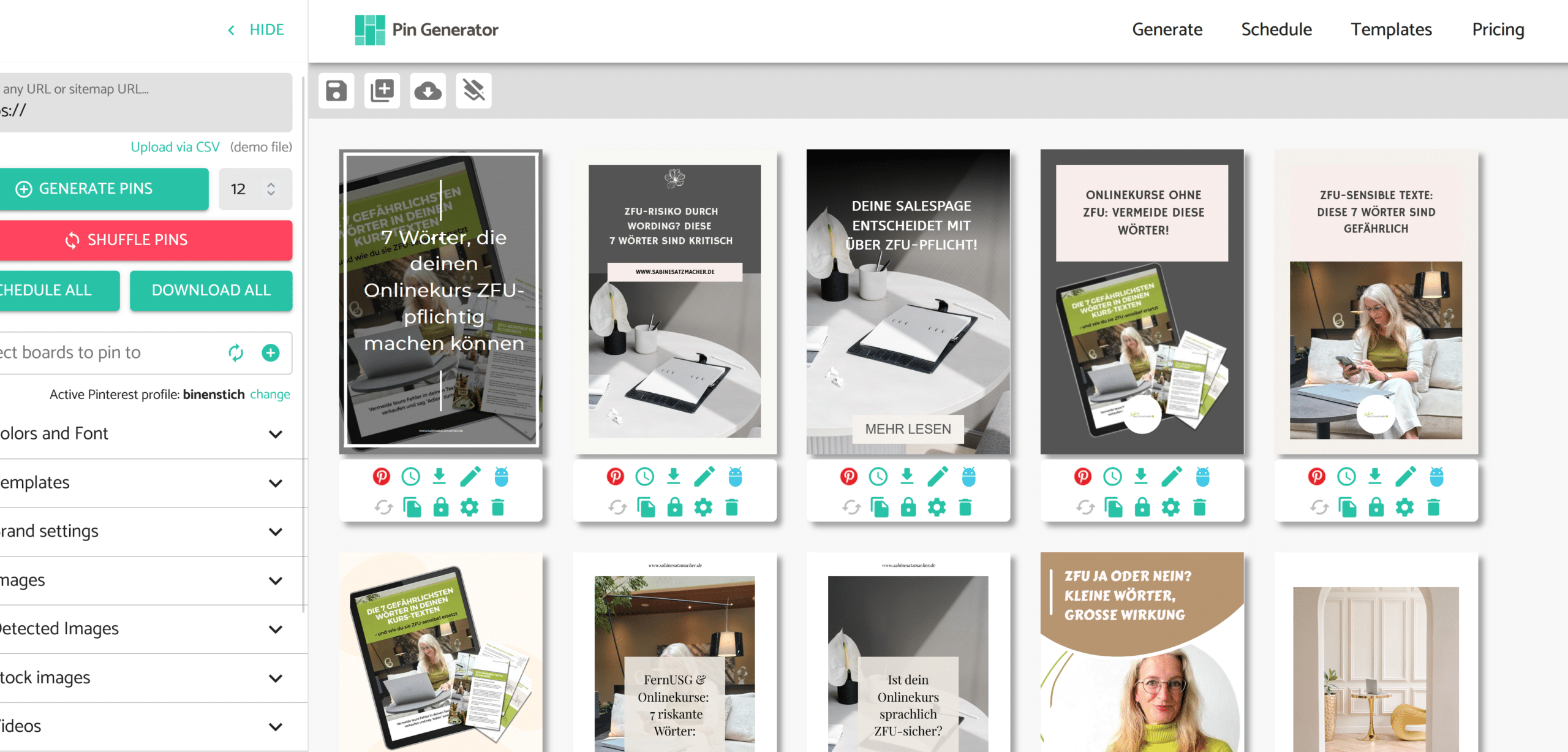Click the trash delete icon under the fourth pin
Image resolution: width=1568 pixels, height=752 pixels.
click(x=1199, y=507)
